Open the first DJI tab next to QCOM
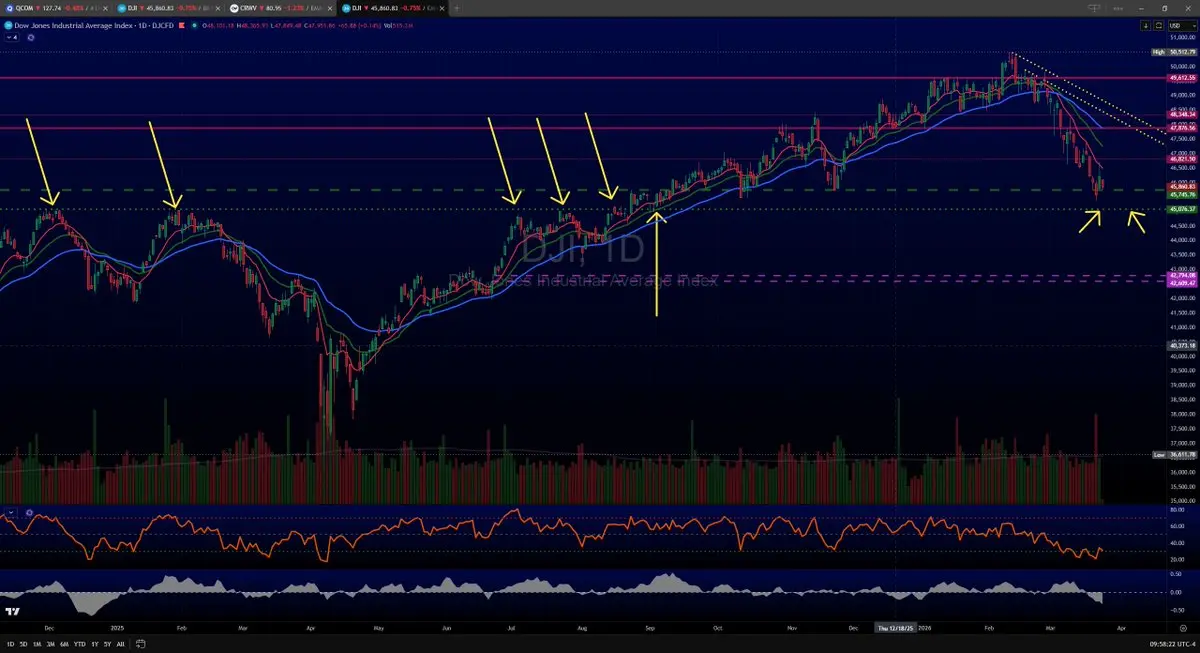The height and width of the screenshot is (653, 1200). coord(170,8)
